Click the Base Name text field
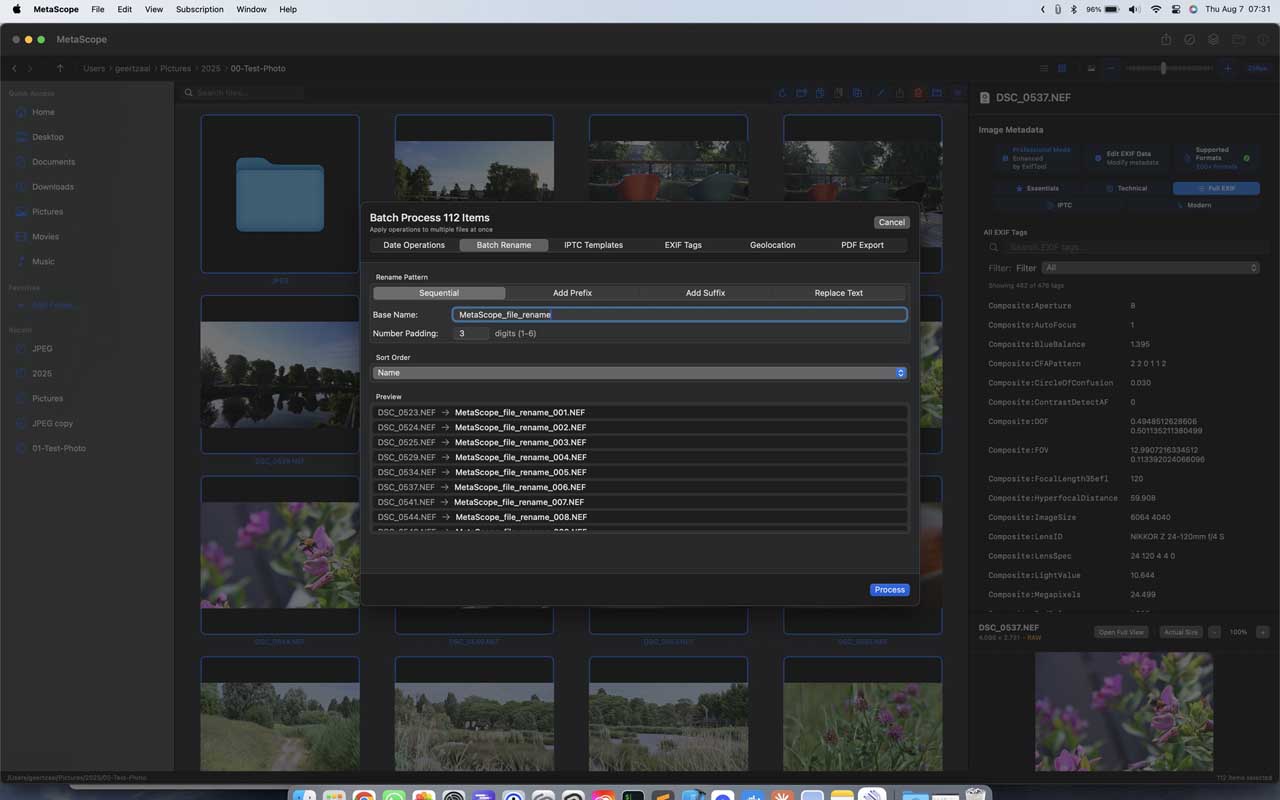The width and height of the screenshot is (1280, 800). coord(680,314)
